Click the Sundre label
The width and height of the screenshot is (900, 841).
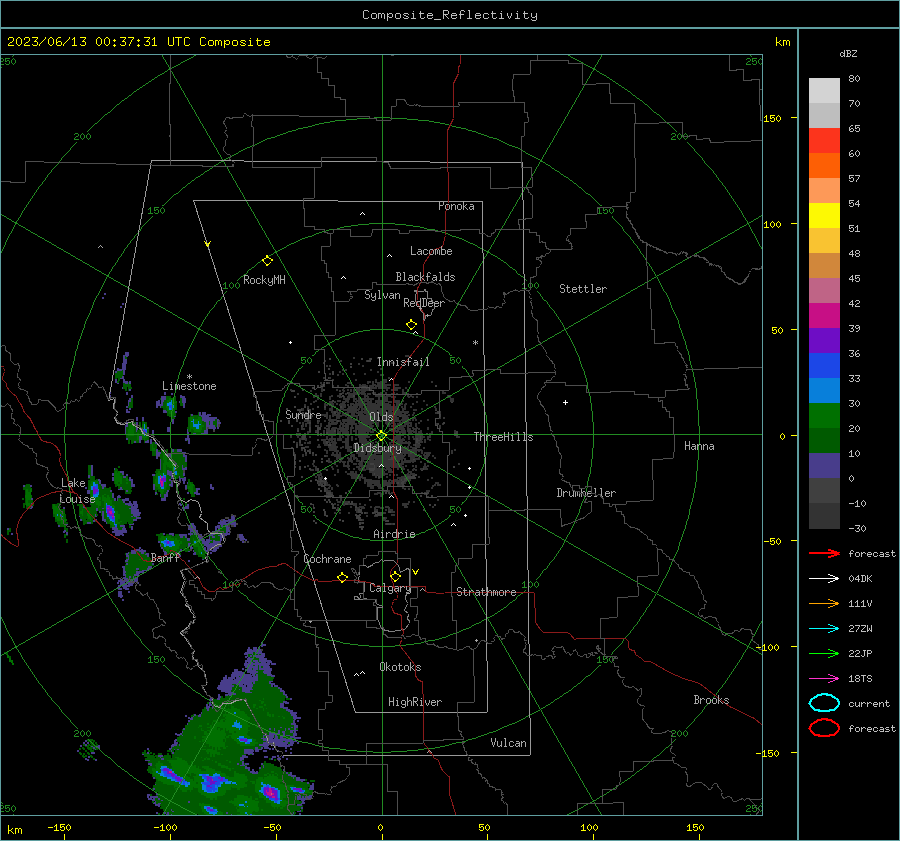point(303,414)
